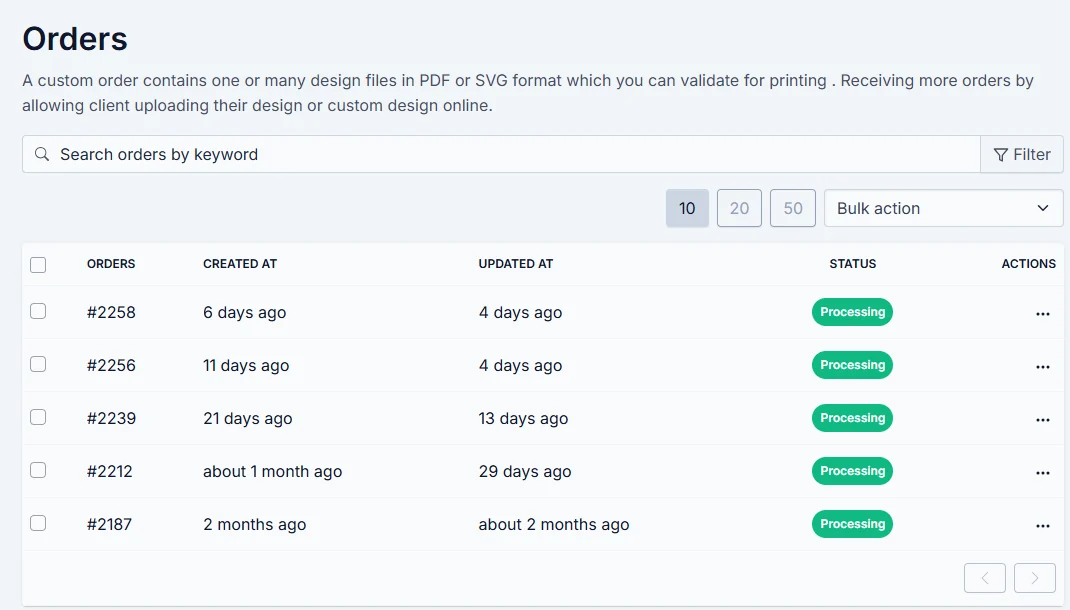Click the Processing status badge for #2212

click(852, 471)
